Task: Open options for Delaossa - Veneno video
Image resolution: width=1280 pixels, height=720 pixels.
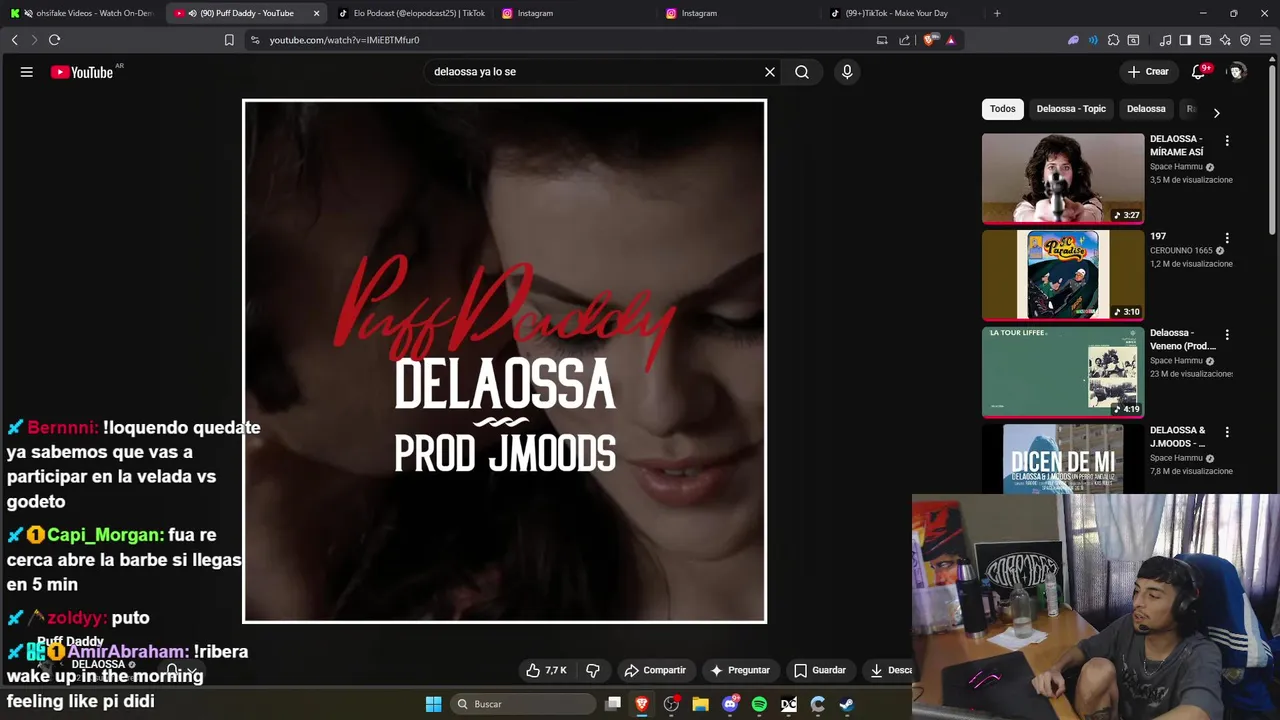Action: [x=1227, y=335]
